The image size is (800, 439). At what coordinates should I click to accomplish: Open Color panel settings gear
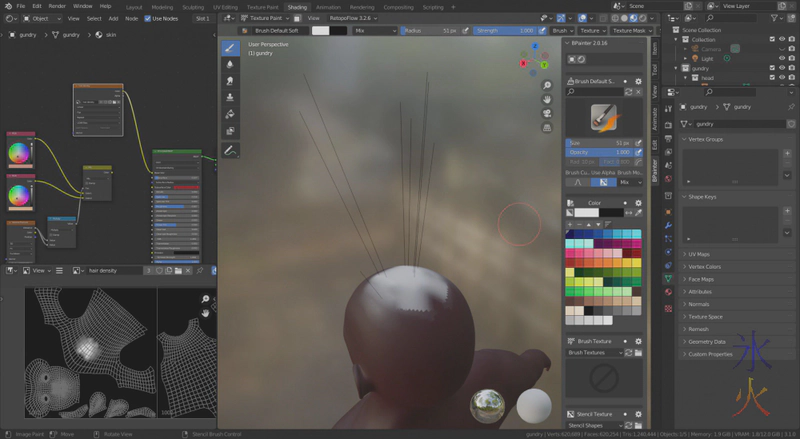(x=638, y=203)
